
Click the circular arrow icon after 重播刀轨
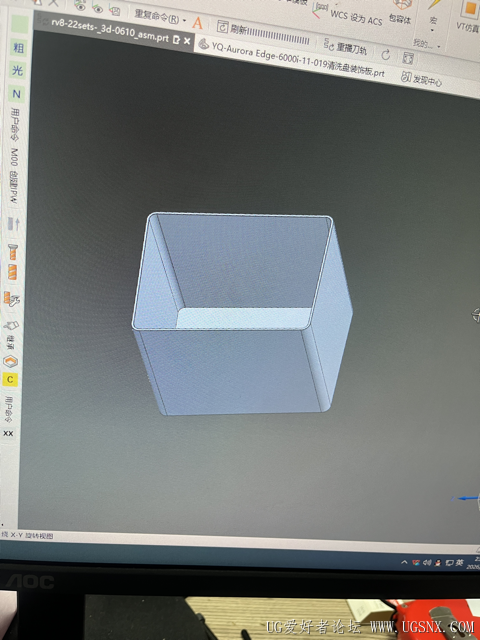tap(386, 54)
